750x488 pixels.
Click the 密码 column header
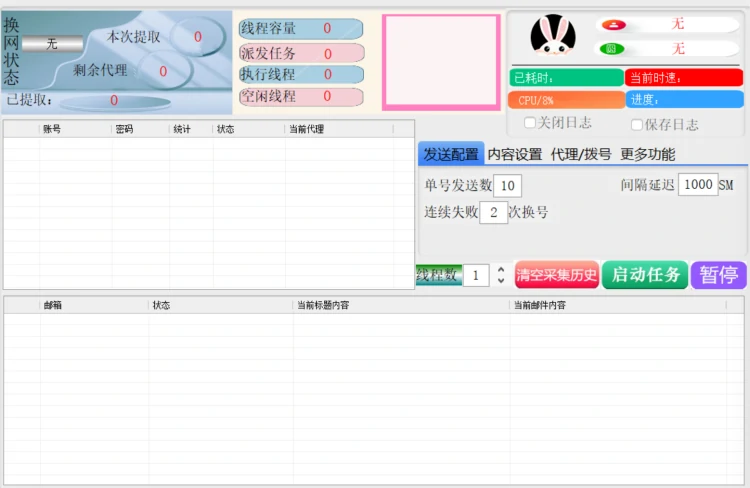point(140,129)
